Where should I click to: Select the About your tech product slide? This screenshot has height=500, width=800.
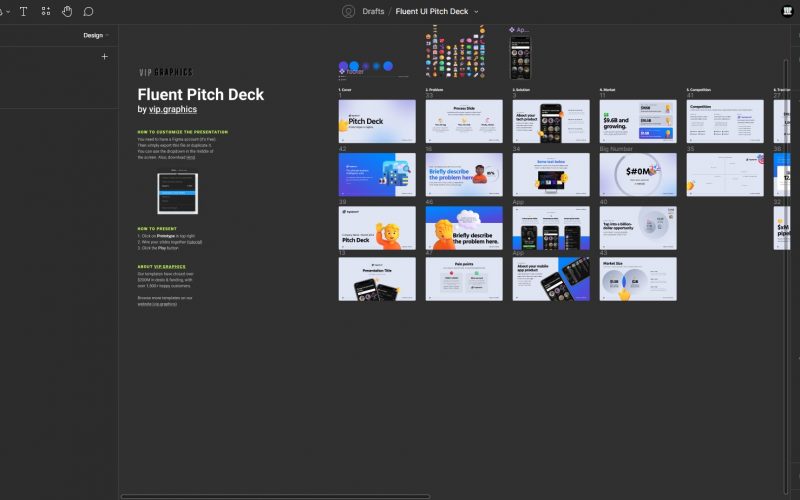point(551,121)
